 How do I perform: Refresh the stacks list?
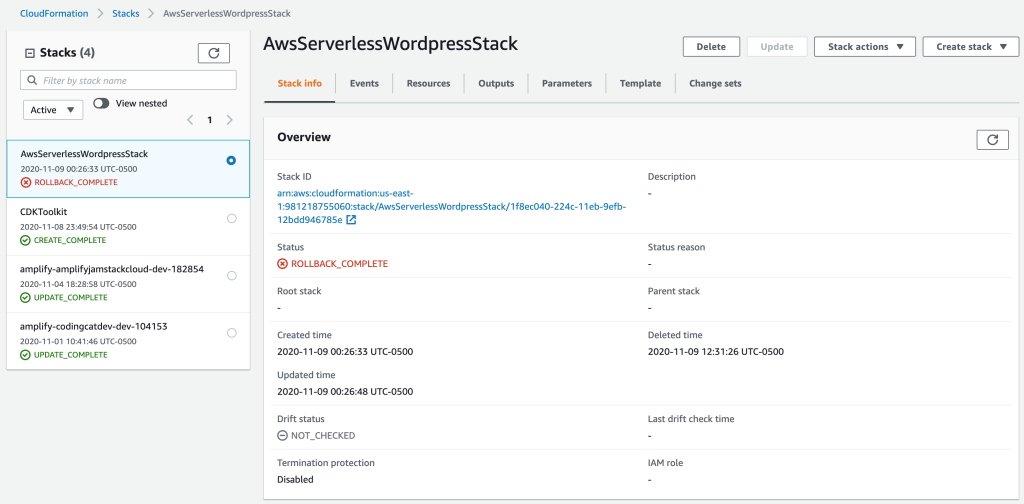point(214,53)
